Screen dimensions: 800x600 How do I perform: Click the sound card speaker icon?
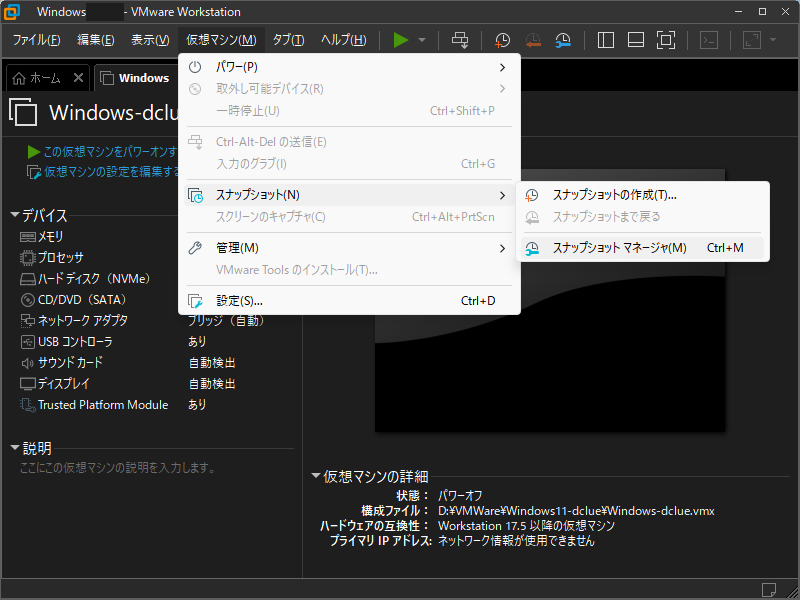(x=28, y=363)
